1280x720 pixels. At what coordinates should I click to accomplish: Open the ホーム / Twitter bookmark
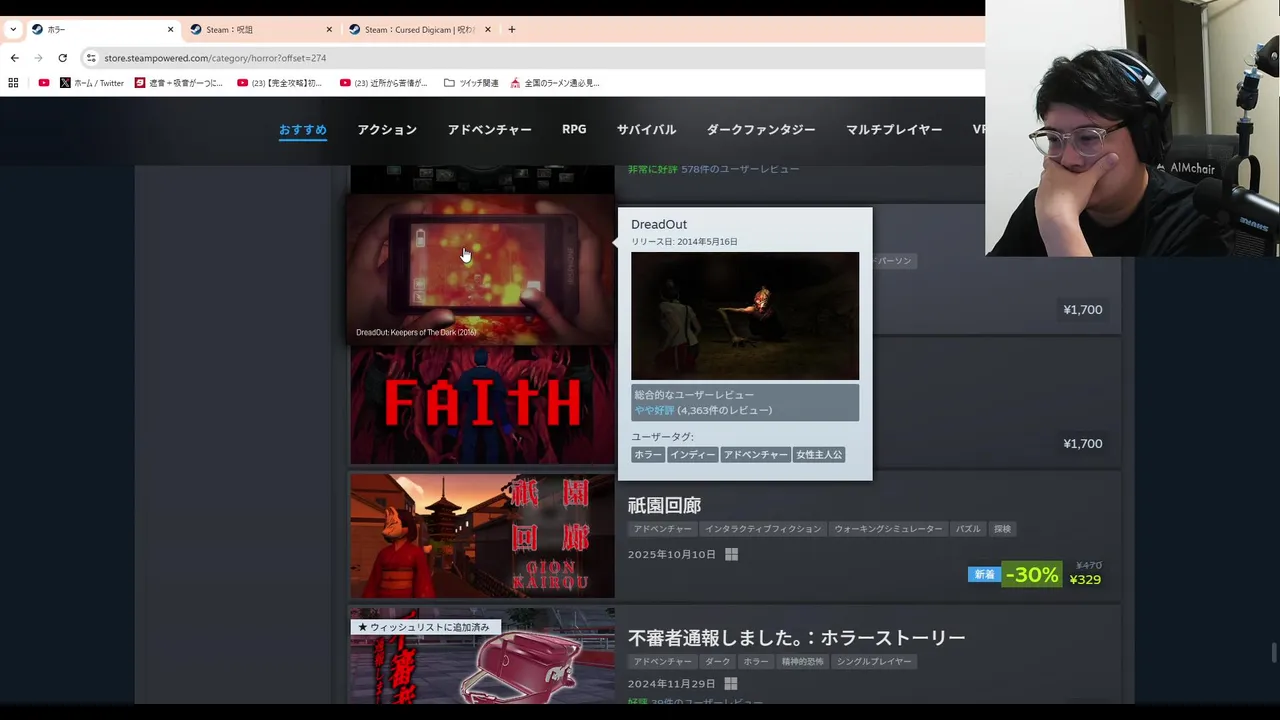click(92, 83)
